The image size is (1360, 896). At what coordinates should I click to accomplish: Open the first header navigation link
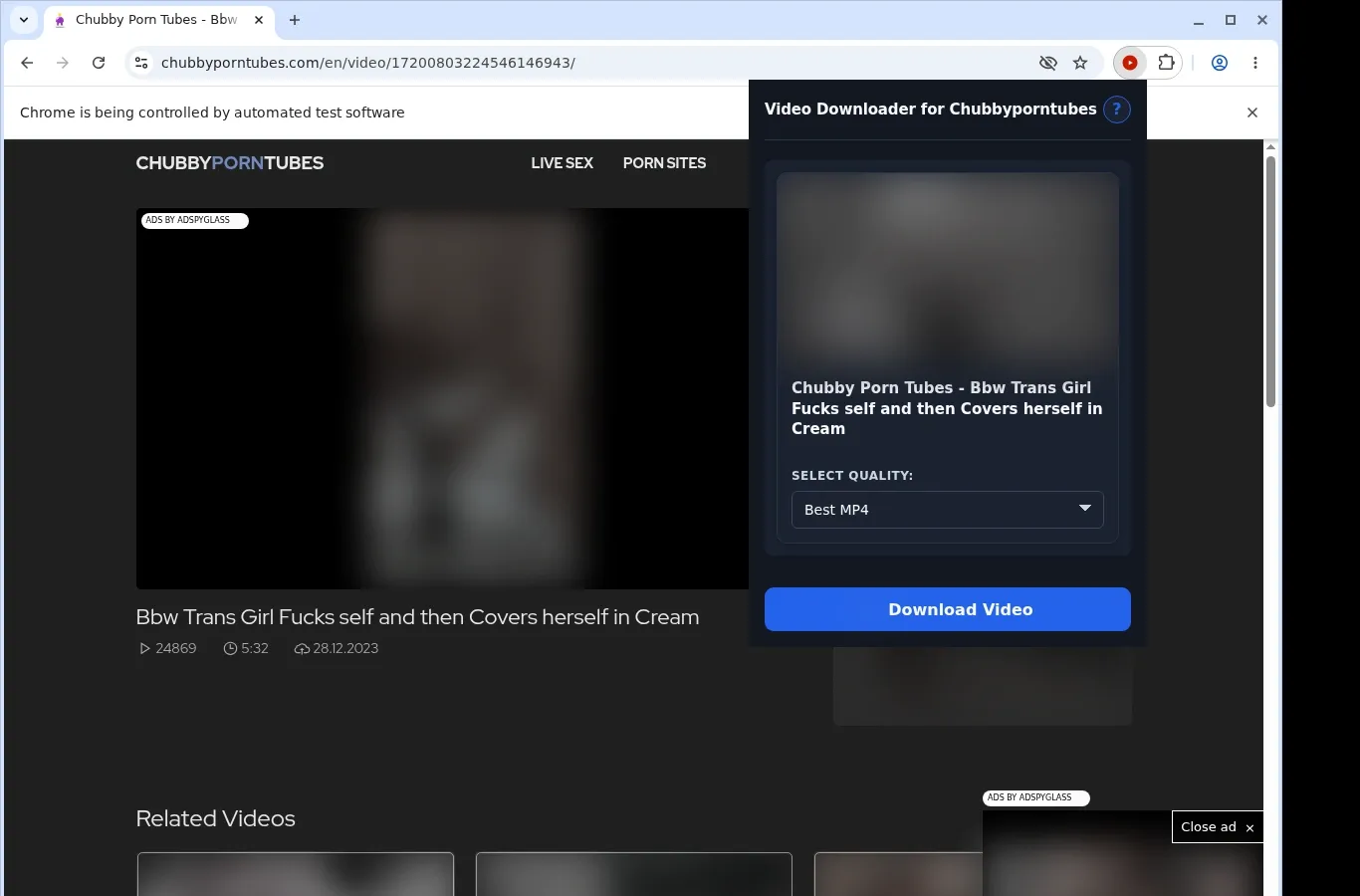(x=563, y=163)
